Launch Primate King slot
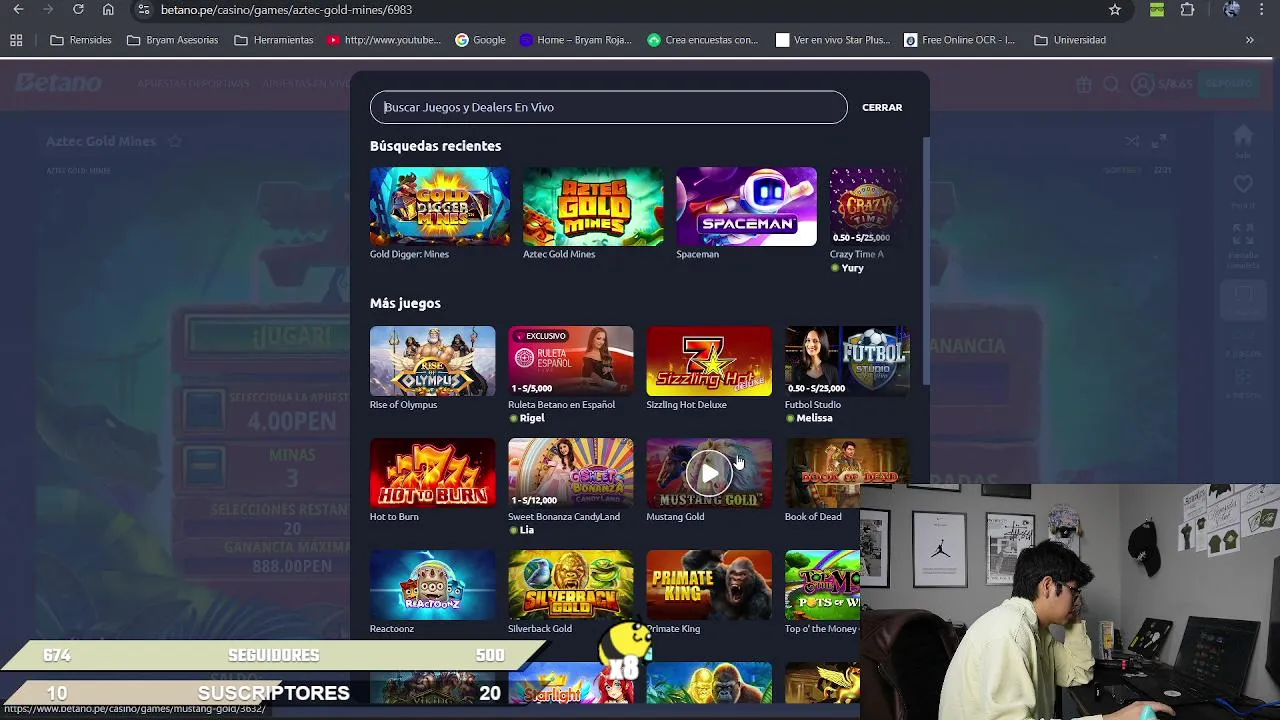1280x720 pixels. 709,585
